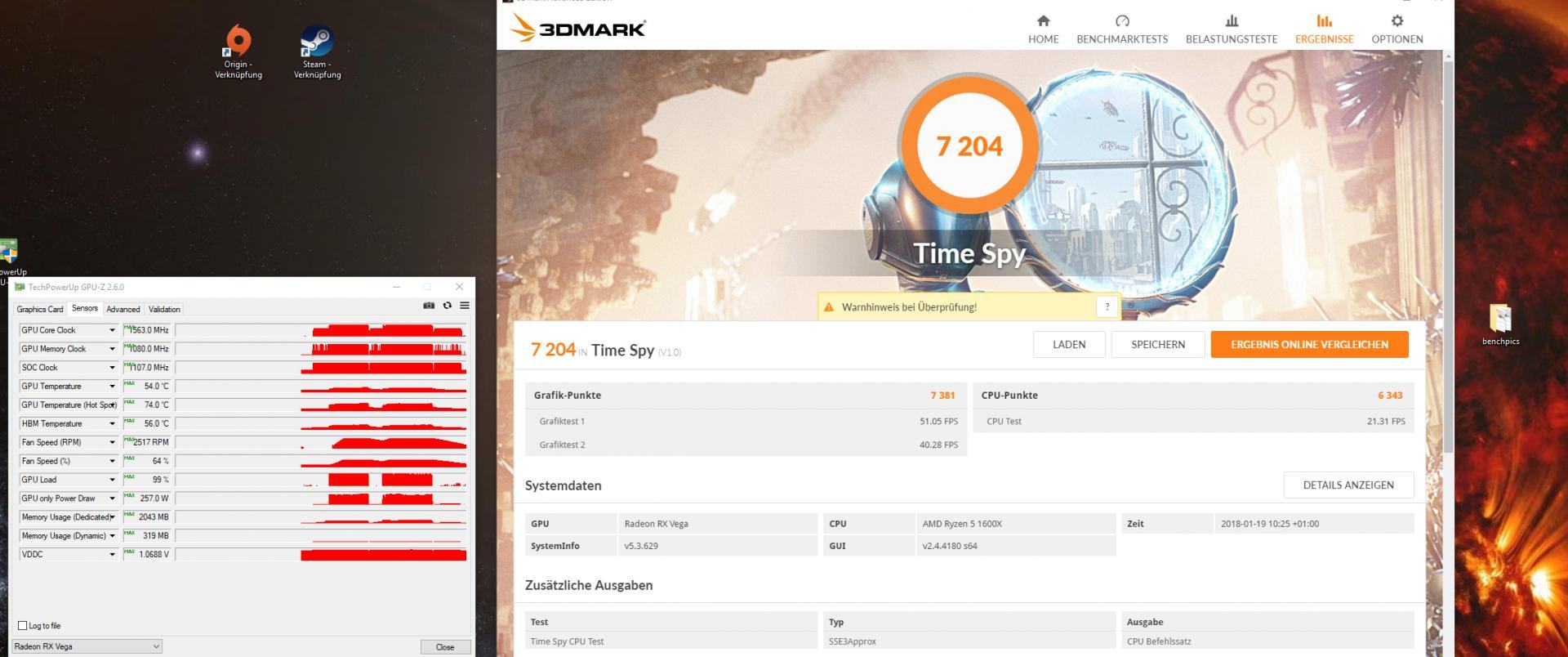Click the GPU Core Clock MHz value
Viewport: 1568px width, 657px height.
point(147,330)
